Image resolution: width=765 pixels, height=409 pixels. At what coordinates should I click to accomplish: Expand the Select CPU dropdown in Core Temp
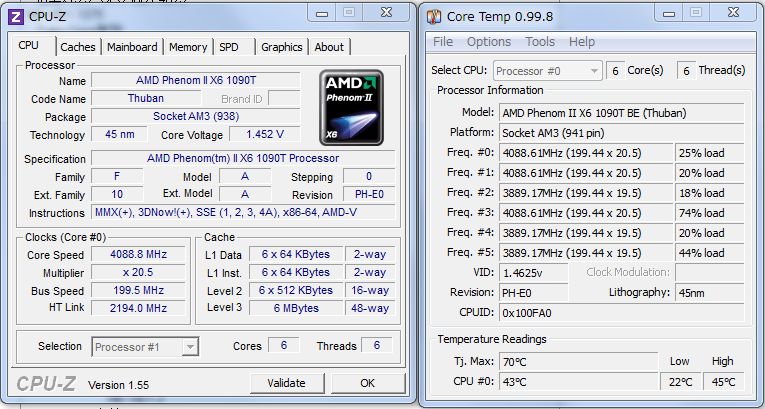pyautogui.click(x=547, y=71)
